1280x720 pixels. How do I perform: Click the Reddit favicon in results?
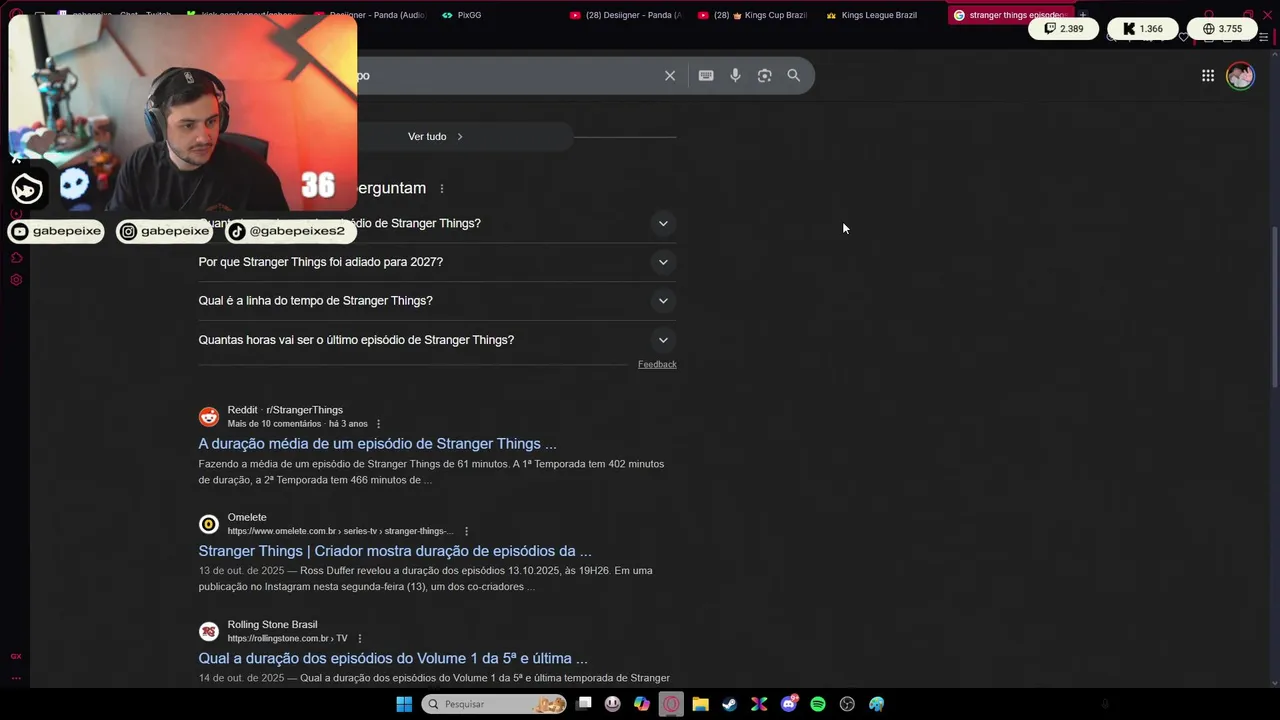pos(209,417)
